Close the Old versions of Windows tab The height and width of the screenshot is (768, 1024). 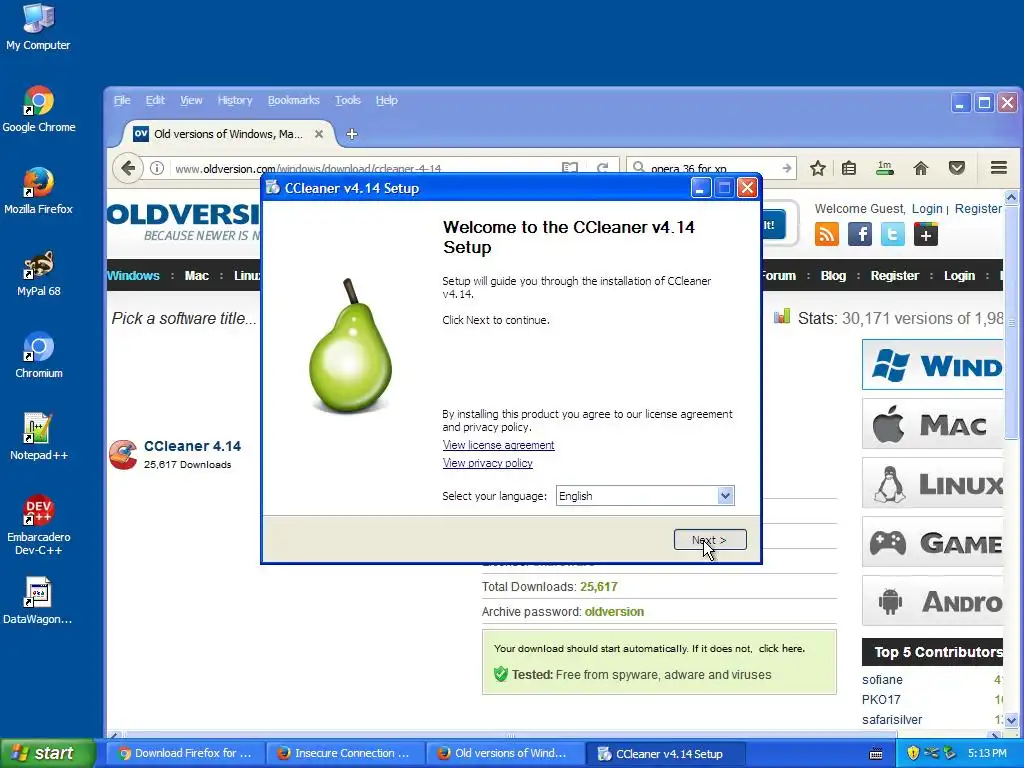[x=319, y=134]
